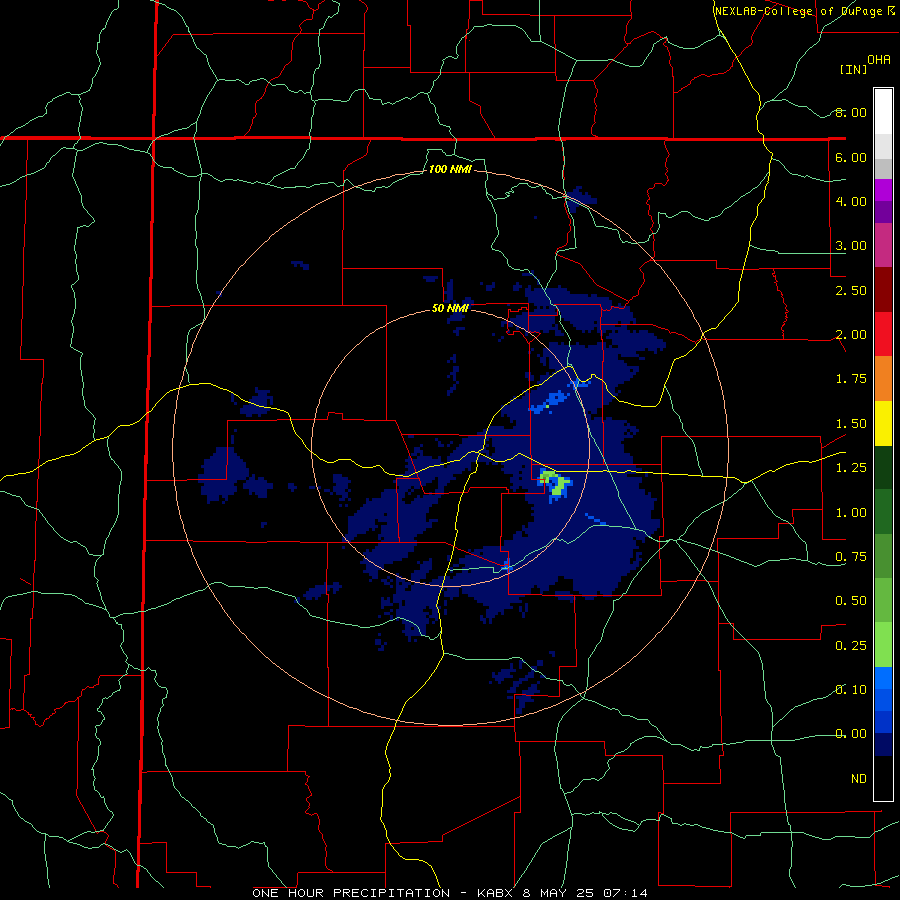Image resolution: width=900 pixels, height=900 pixels.
Task: Click the OHA product label
Action: click(x=879, y=60)
